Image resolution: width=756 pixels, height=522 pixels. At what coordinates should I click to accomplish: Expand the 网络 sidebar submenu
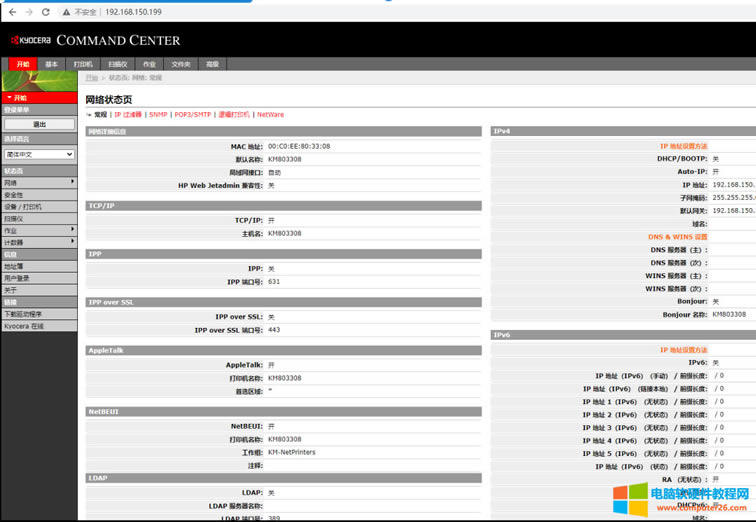(x=39, y=182)
